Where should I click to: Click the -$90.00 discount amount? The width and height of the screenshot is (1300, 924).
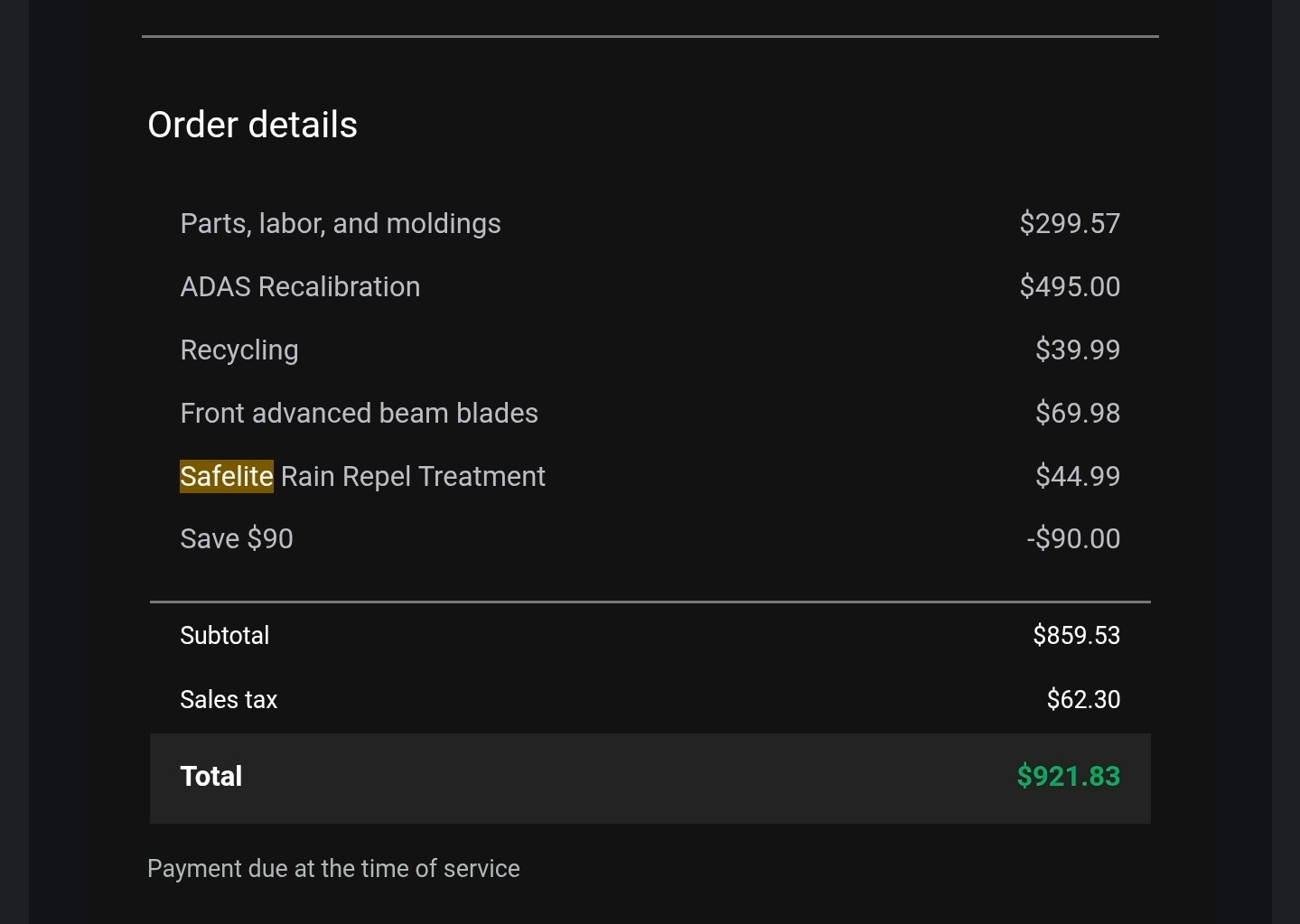pyautogui.click(x=1073, y=538)
